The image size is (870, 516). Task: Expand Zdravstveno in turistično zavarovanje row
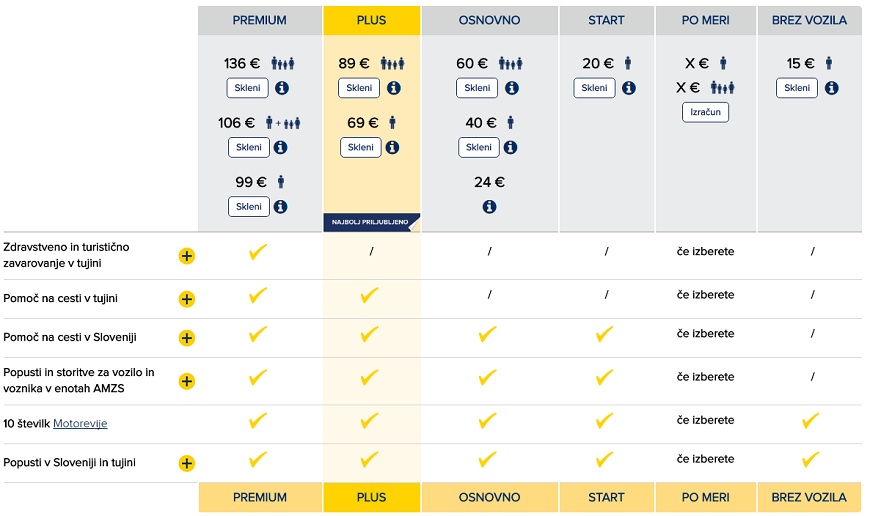tap(186, 256)
